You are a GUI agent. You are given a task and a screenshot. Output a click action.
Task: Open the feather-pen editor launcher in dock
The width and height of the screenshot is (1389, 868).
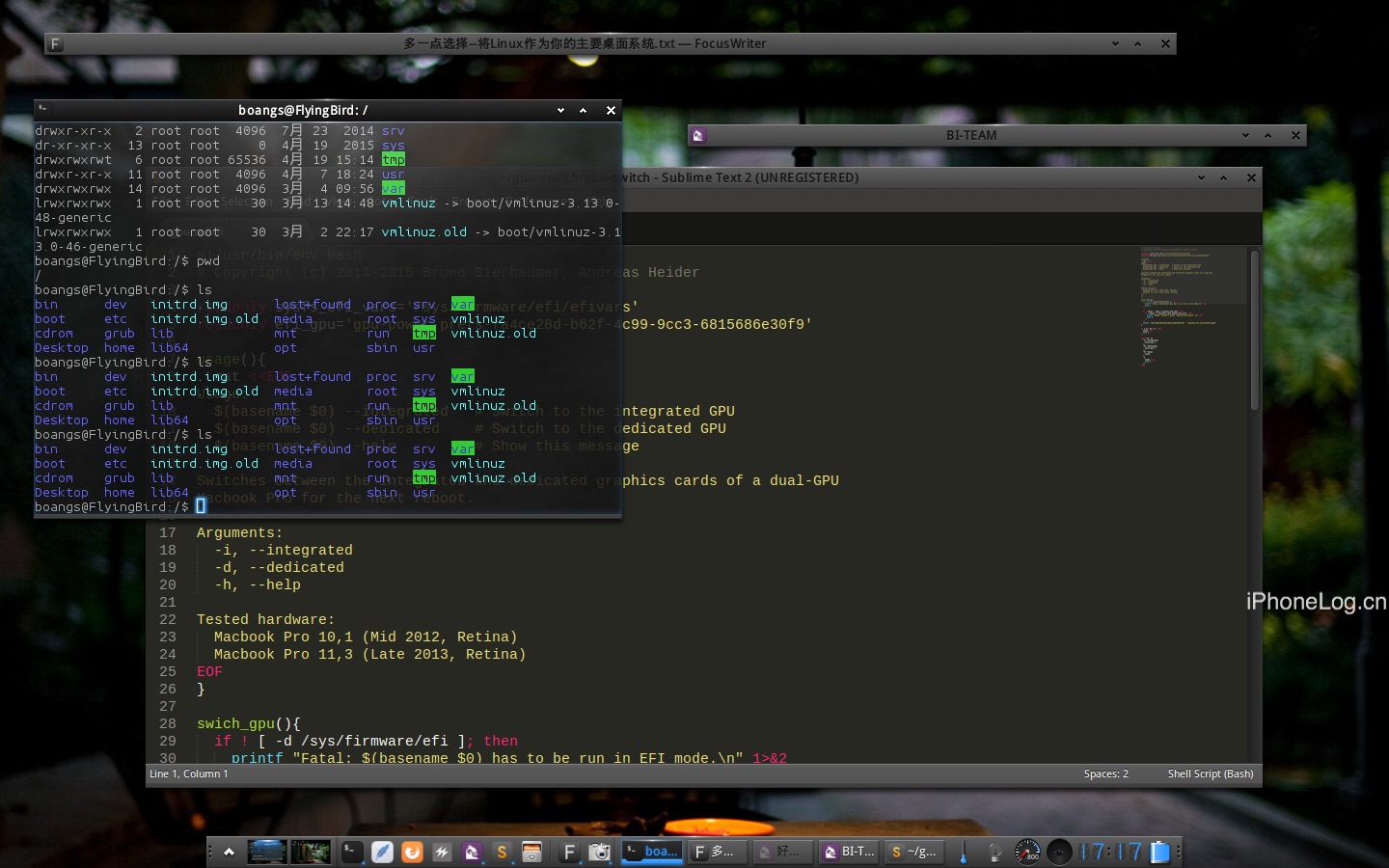[382, 852]
